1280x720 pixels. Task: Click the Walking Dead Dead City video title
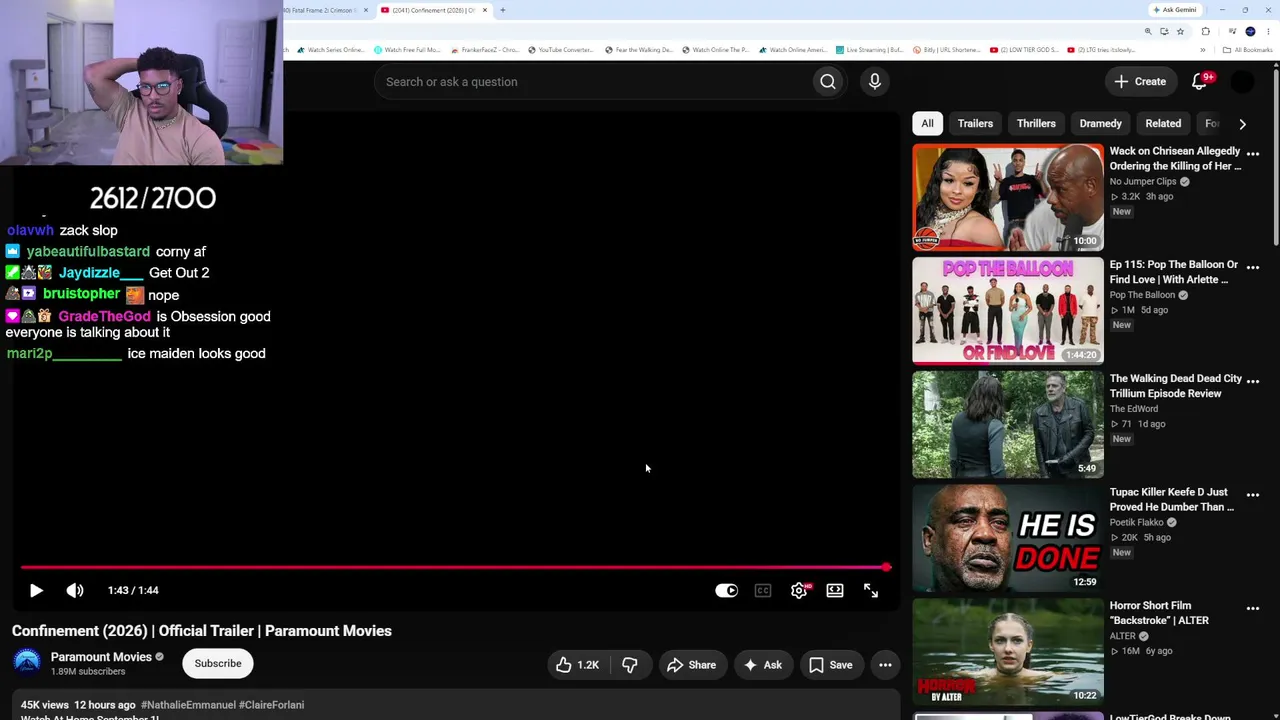(1176, 386)
